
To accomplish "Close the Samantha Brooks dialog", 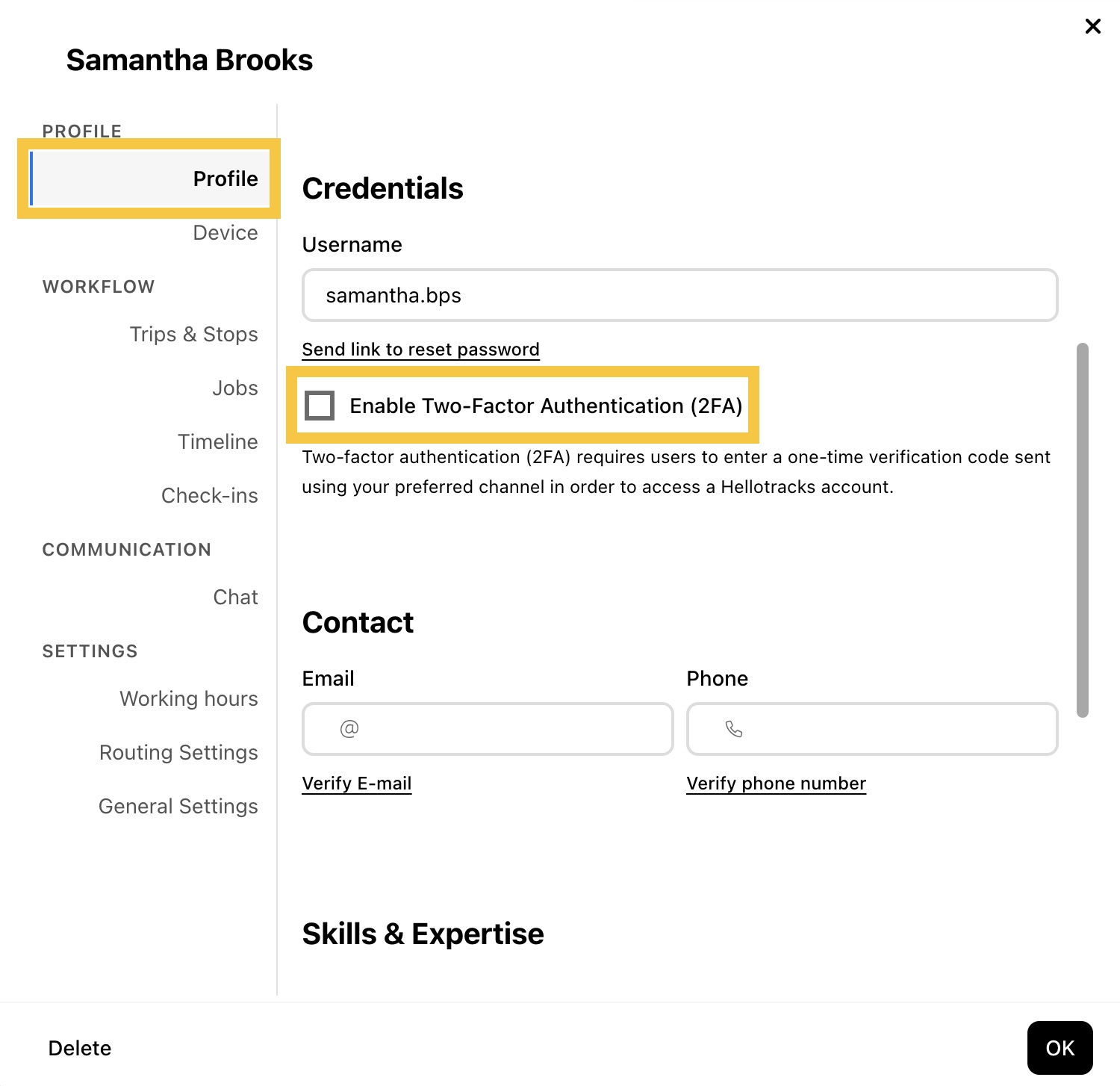I will pos(1092,27).
